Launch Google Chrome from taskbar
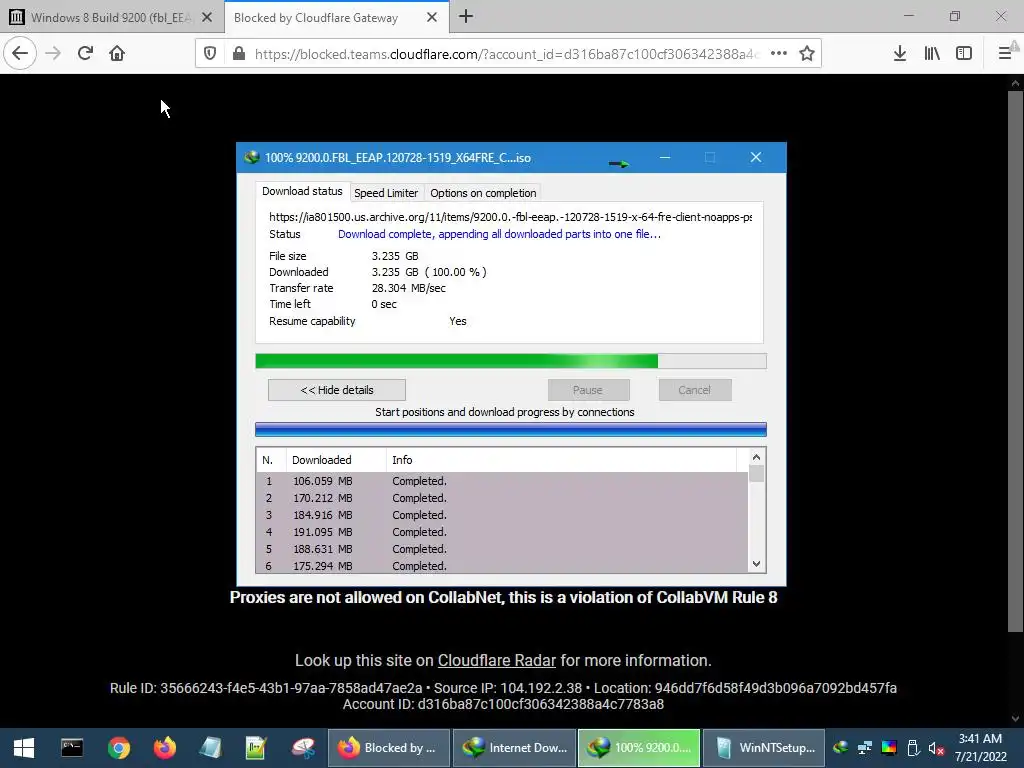The height and width of the screenshot is (768, 1024). coord(119,748)
